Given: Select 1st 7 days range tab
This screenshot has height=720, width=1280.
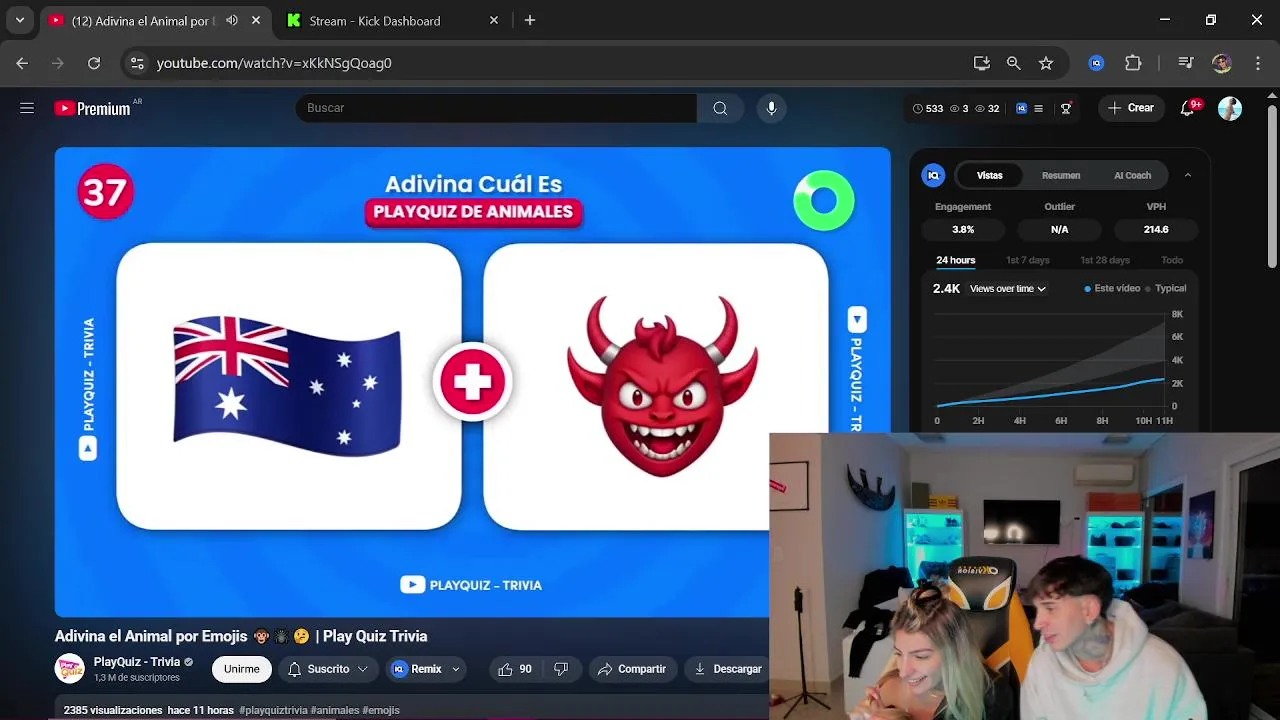Looking at the screenshot, I should (x=1027, y=260).
